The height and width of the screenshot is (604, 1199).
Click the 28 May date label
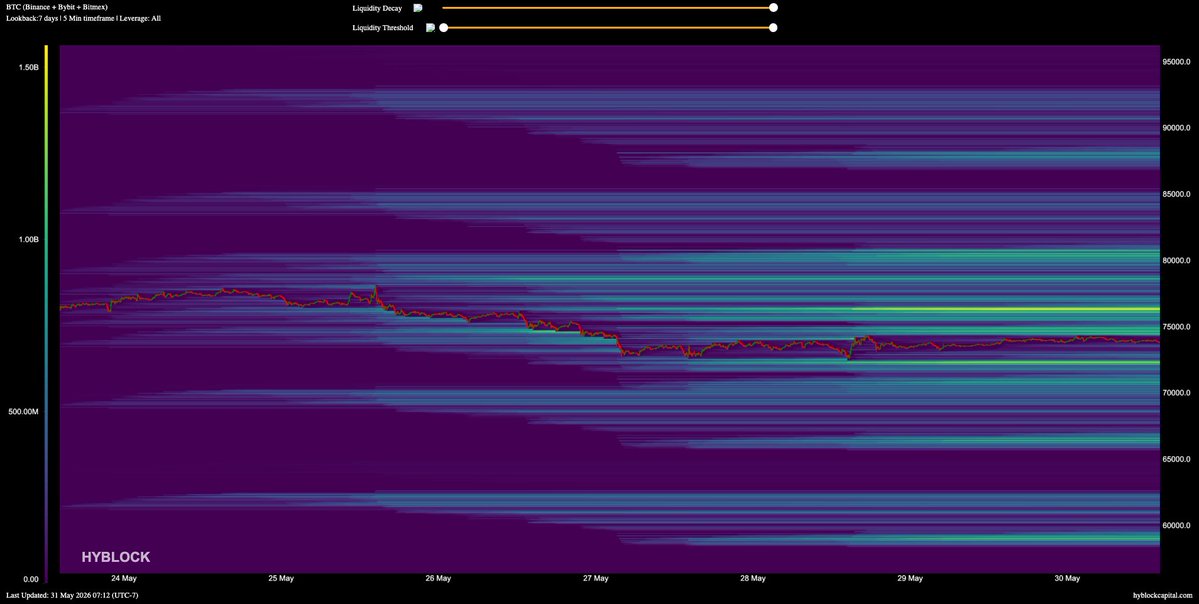pos(753,579)
